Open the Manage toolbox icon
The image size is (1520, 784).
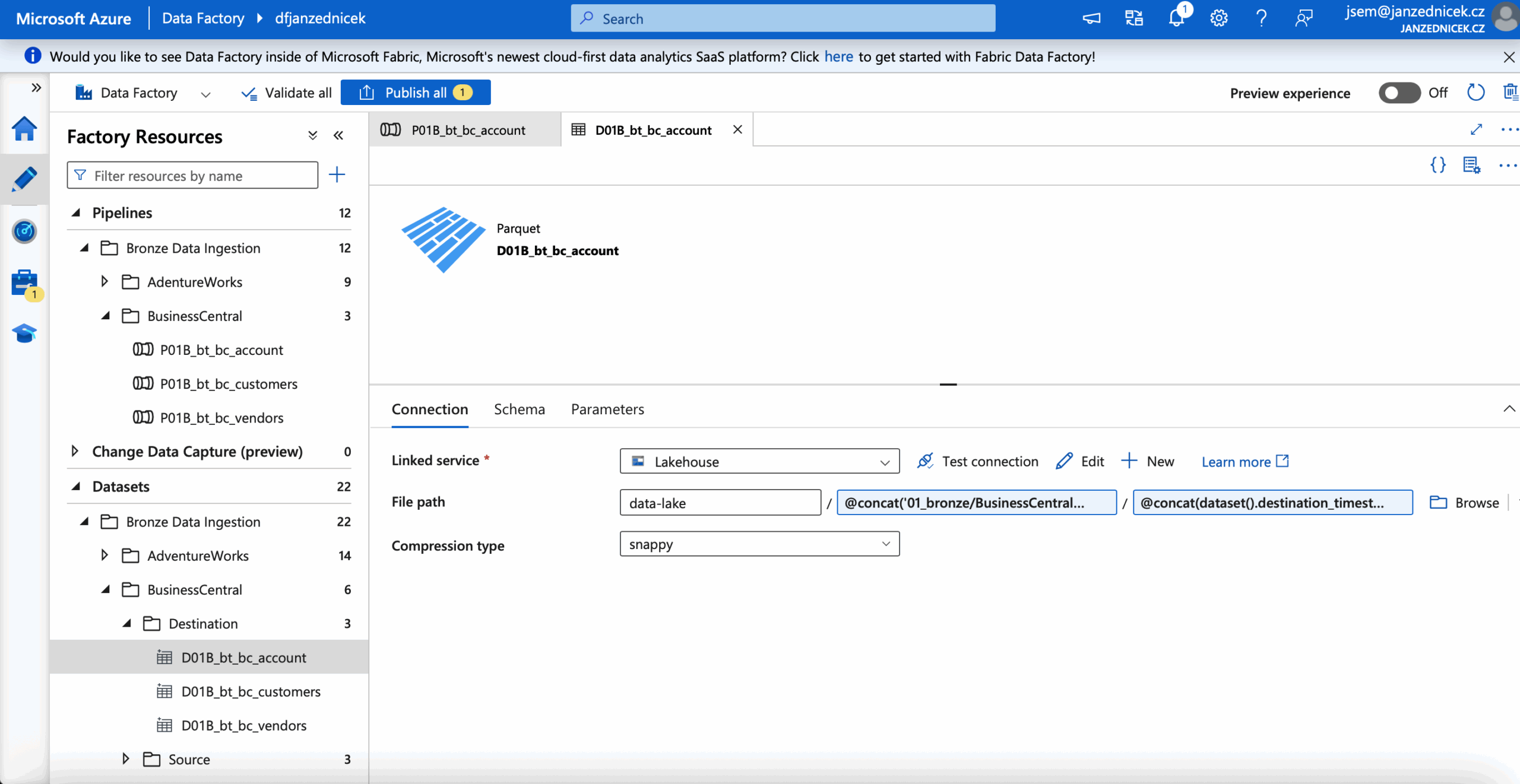[24, 283]
